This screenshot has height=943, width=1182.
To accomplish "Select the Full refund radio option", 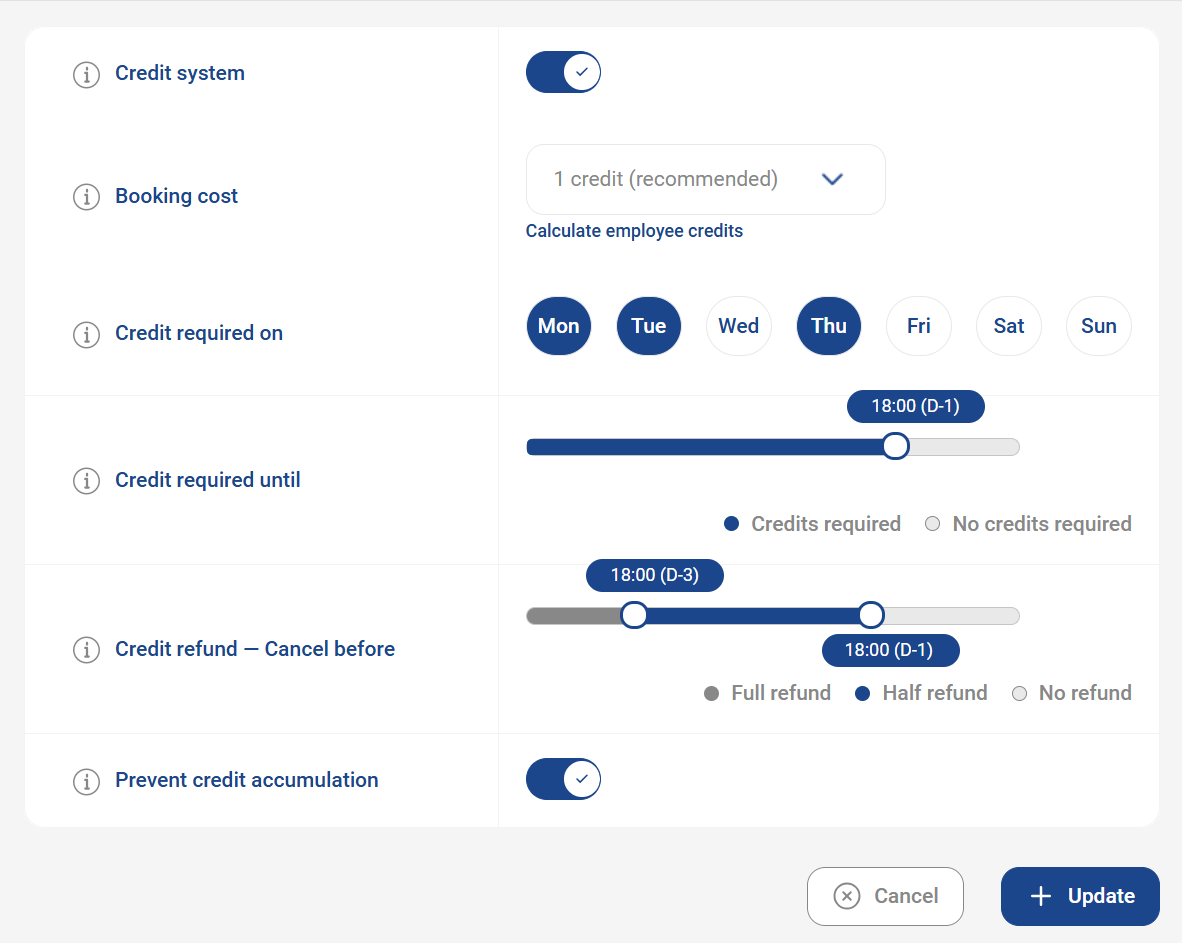I will tap(711, 692).
